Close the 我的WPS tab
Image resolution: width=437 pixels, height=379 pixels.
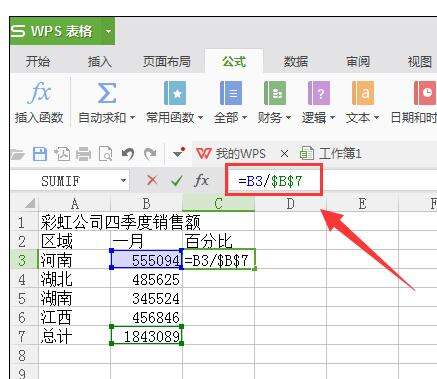pos(284,154)
